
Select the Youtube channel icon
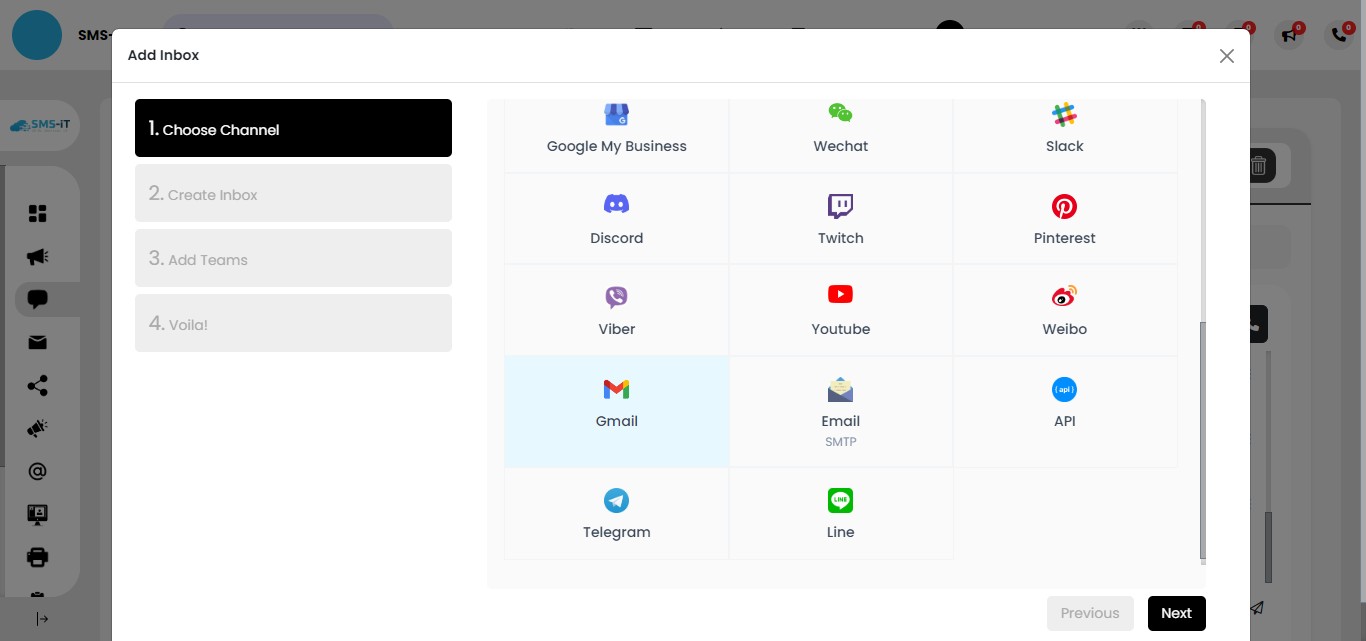(840, 294)
